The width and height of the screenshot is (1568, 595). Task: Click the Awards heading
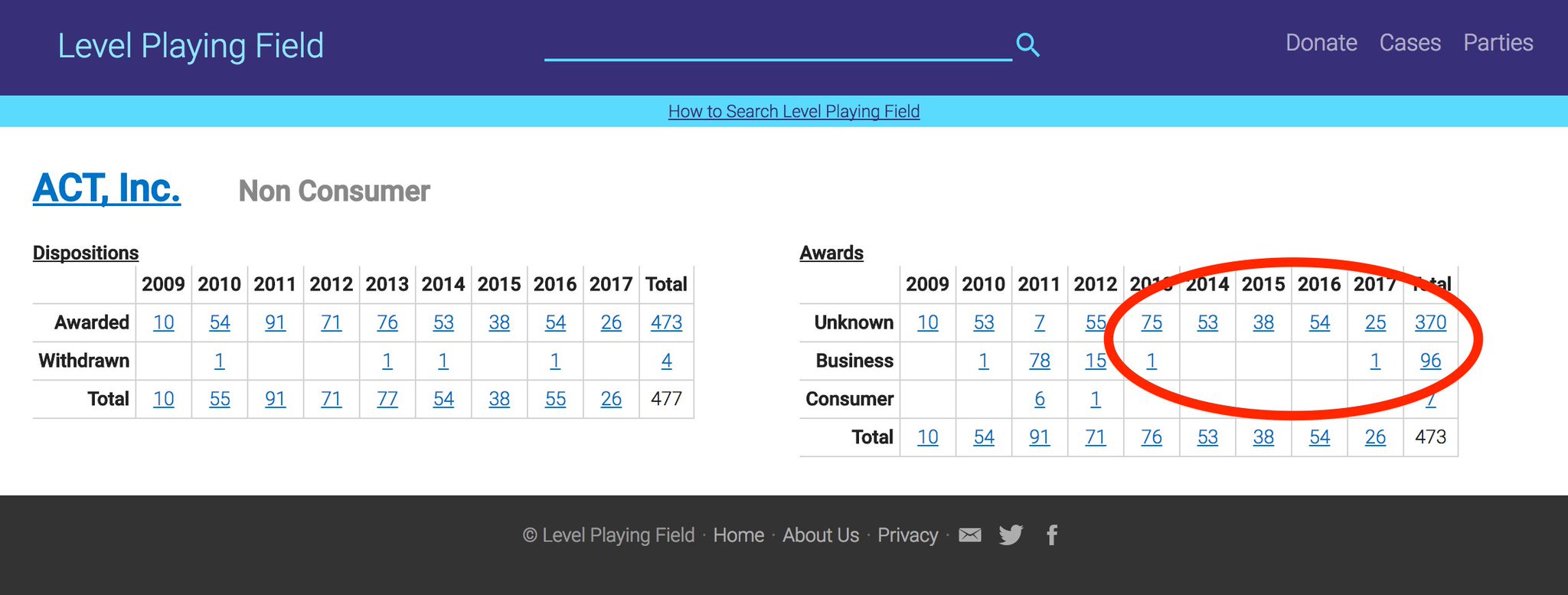[831, 253]
